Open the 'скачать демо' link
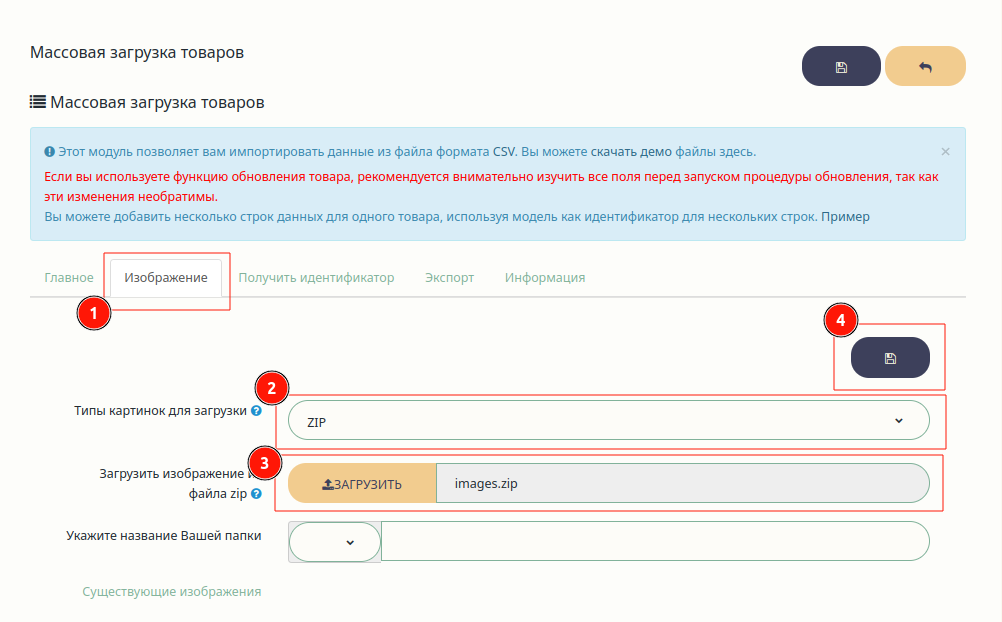Image resolution: width=1002 pixels, height=622 pixels. pos(631,152)
